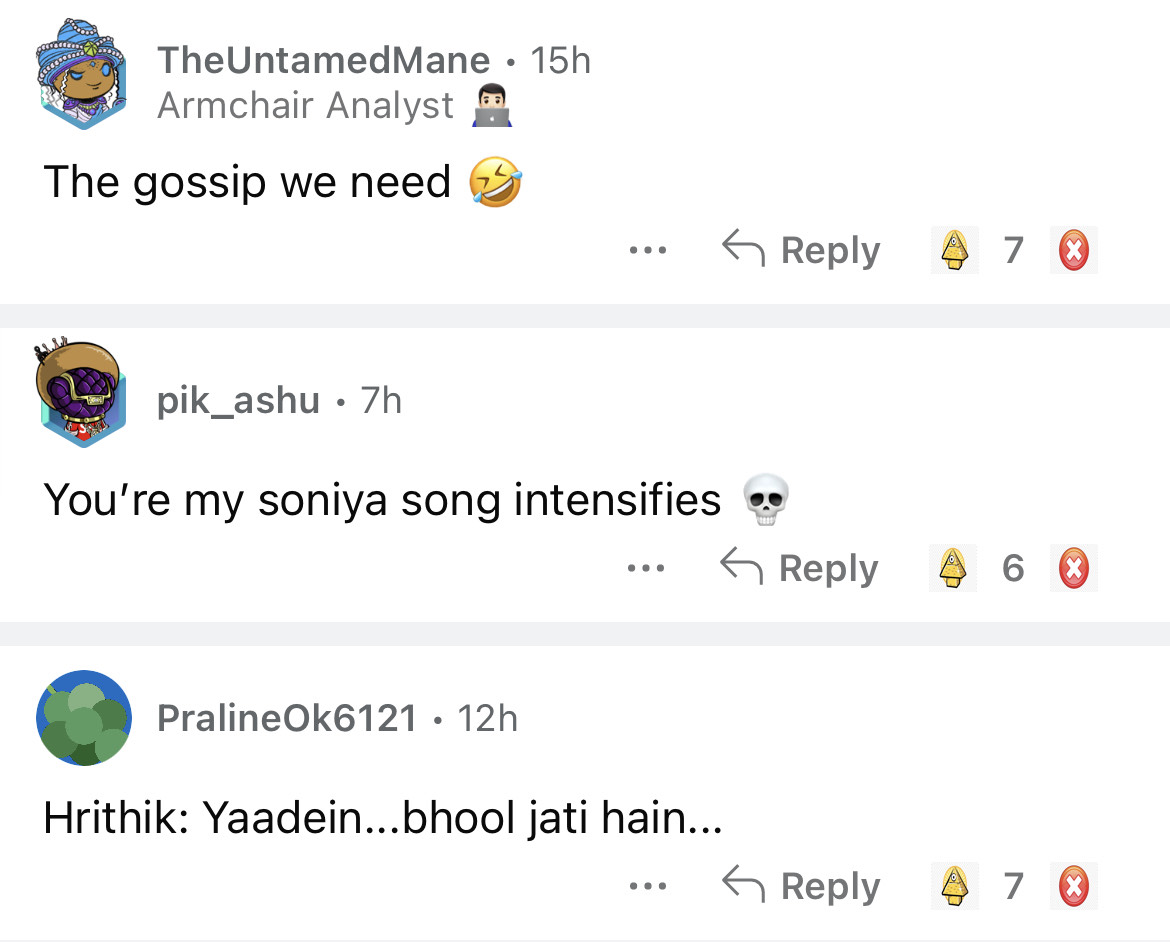Reply to PralineOk6121's Hrithik comment

[x=801, y=886]
